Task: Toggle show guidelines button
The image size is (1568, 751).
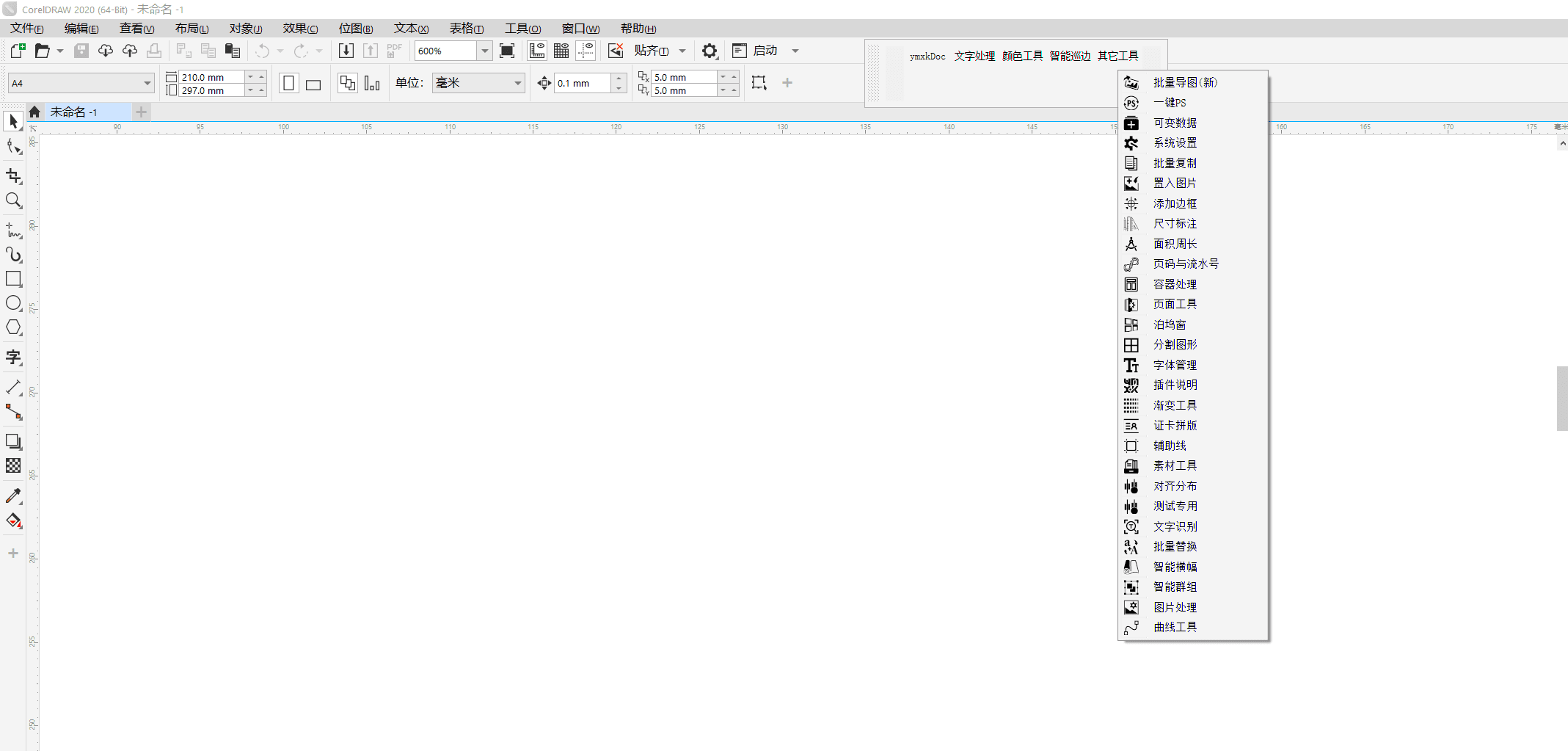Action: coord(586,51)
